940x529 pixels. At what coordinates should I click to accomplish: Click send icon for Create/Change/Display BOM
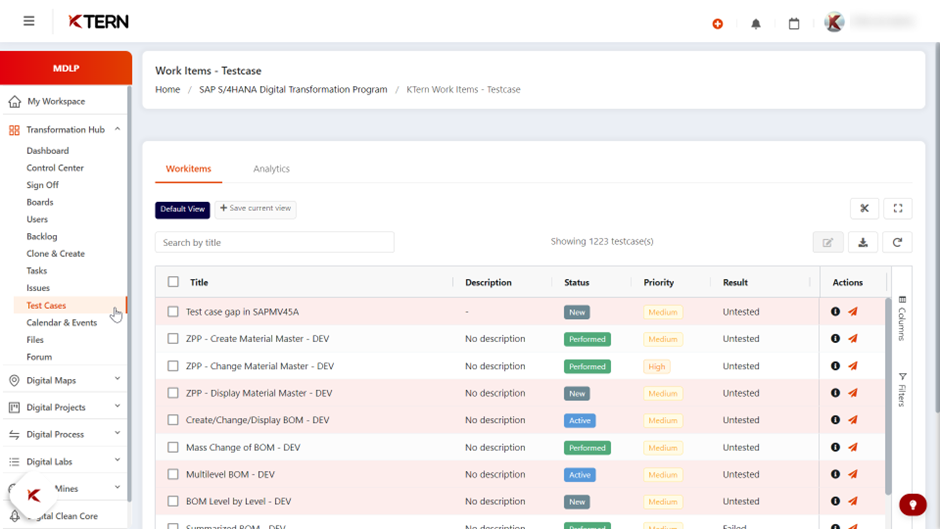853,420
